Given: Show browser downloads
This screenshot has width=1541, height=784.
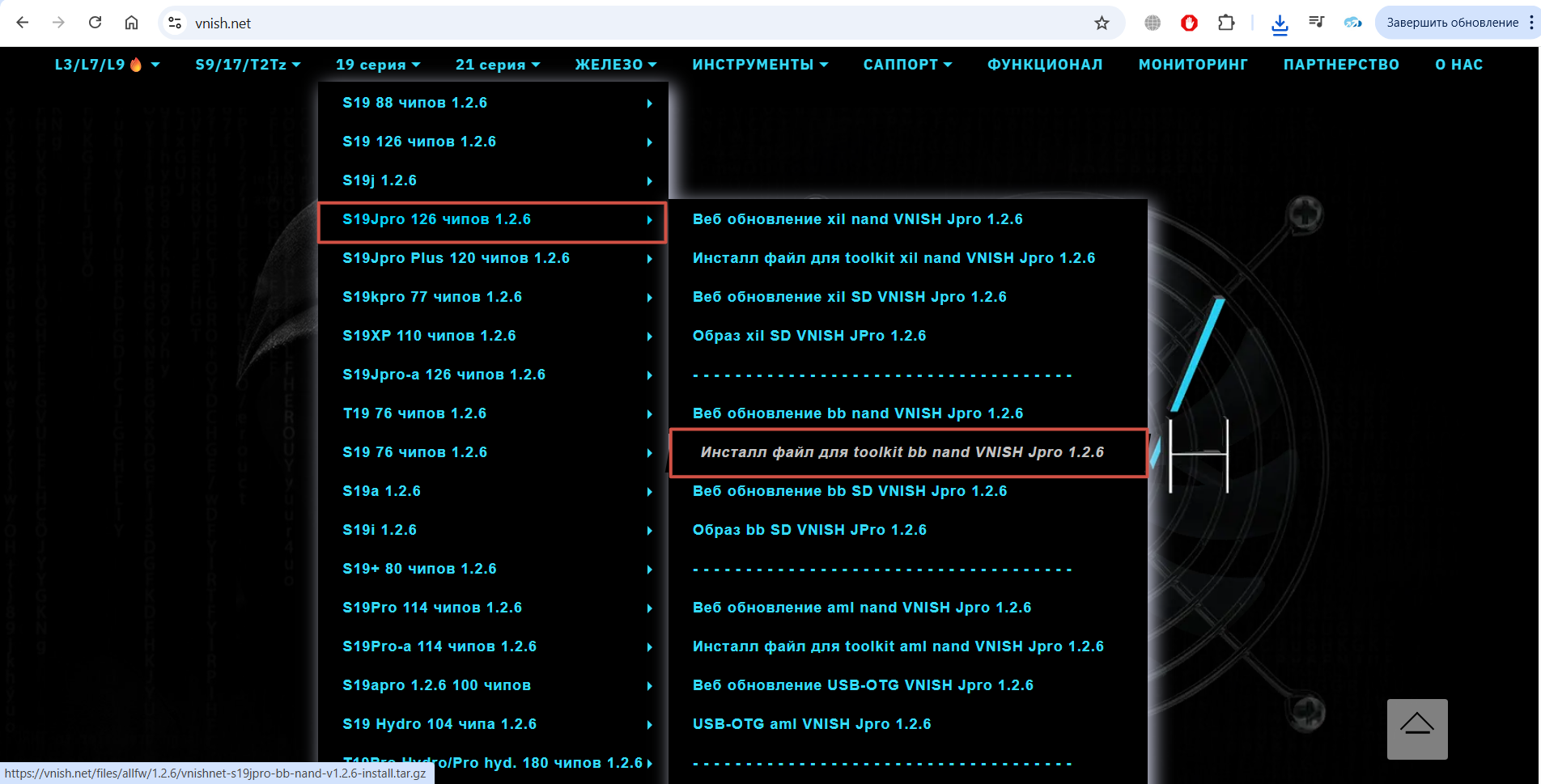Looking at the screenshot, I should click(x=1280, y=24).
